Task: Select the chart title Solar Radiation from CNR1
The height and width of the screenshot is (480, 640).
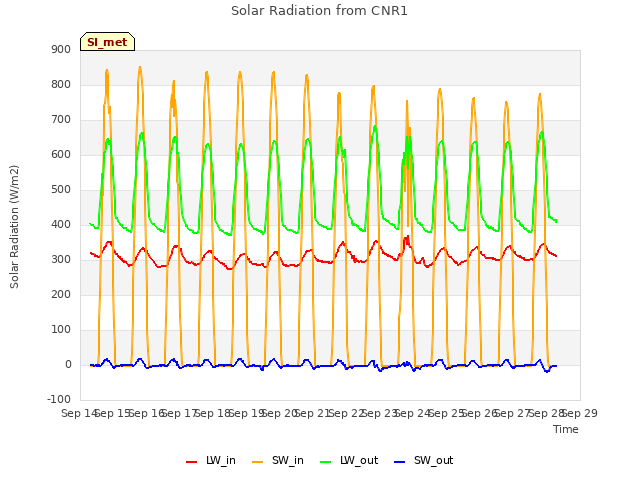Action: (319, 11)
